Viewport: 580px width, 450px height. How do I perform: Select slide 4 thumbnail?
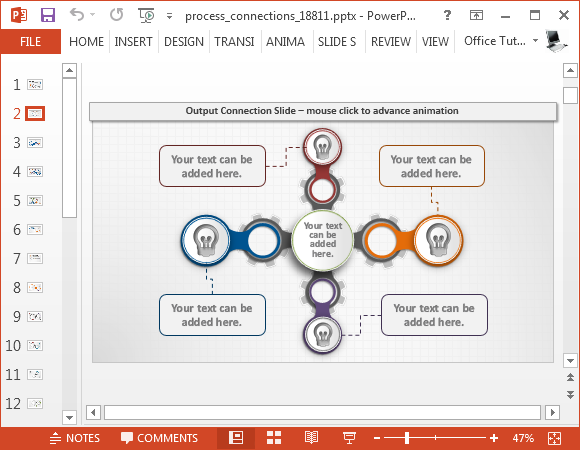(x=35, y=172)
